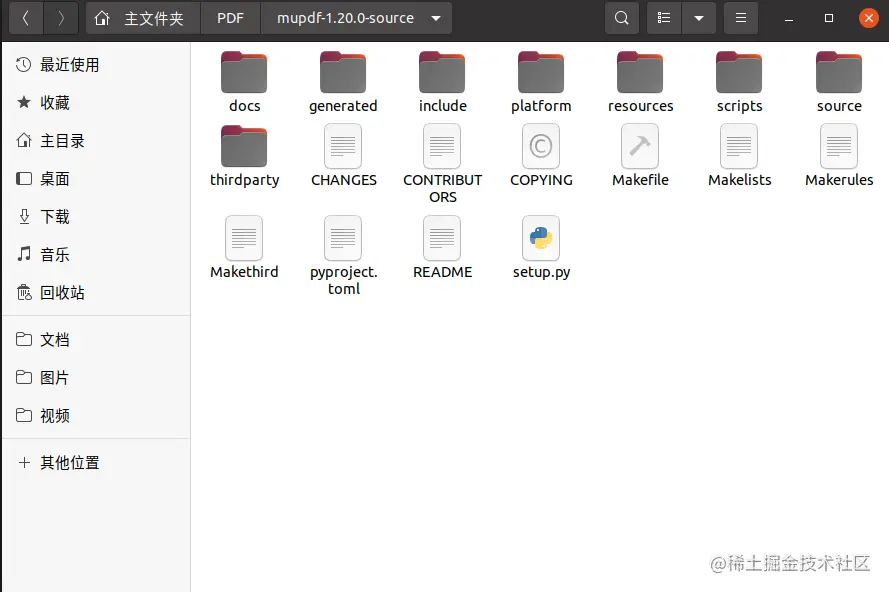This screenshot has height=592, width=889.
Task: Select the Makethird file icon
Action: 244,238
